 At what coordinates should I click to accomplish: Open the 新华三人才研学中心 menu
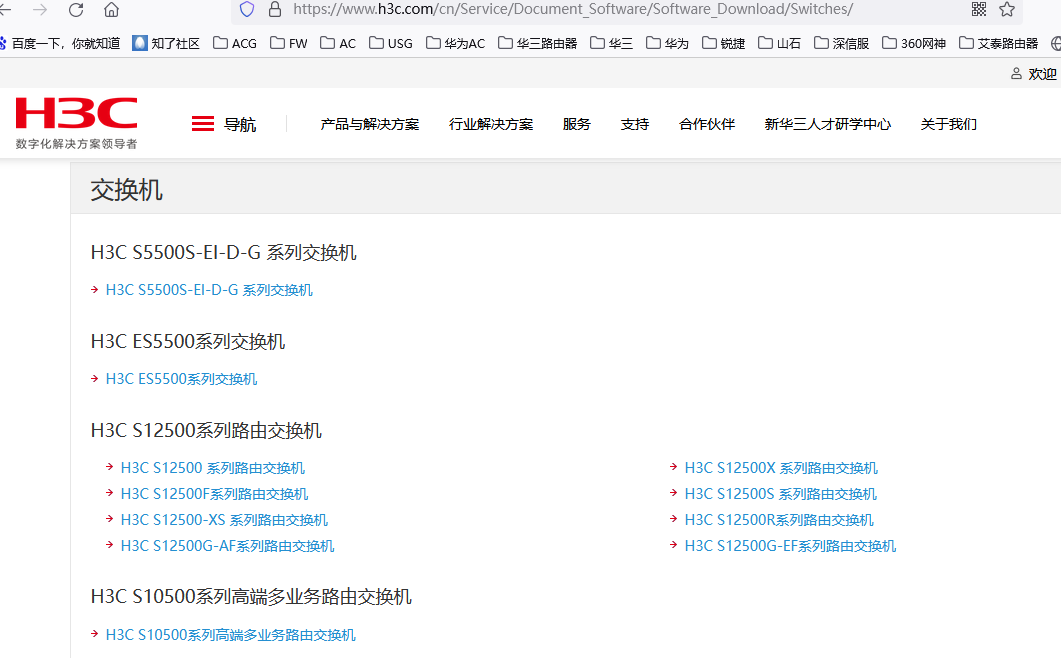[x=828, y=124]
